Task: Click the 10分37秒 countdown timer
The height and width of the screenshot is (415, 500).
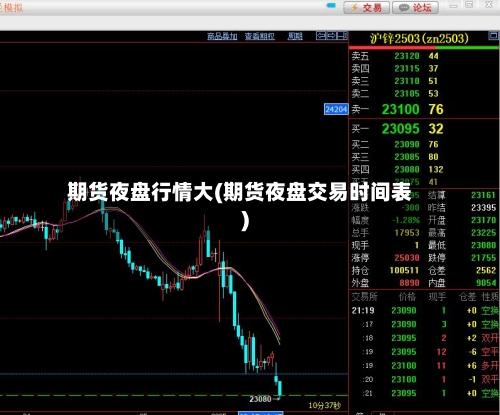Action: tap(325, 406)
